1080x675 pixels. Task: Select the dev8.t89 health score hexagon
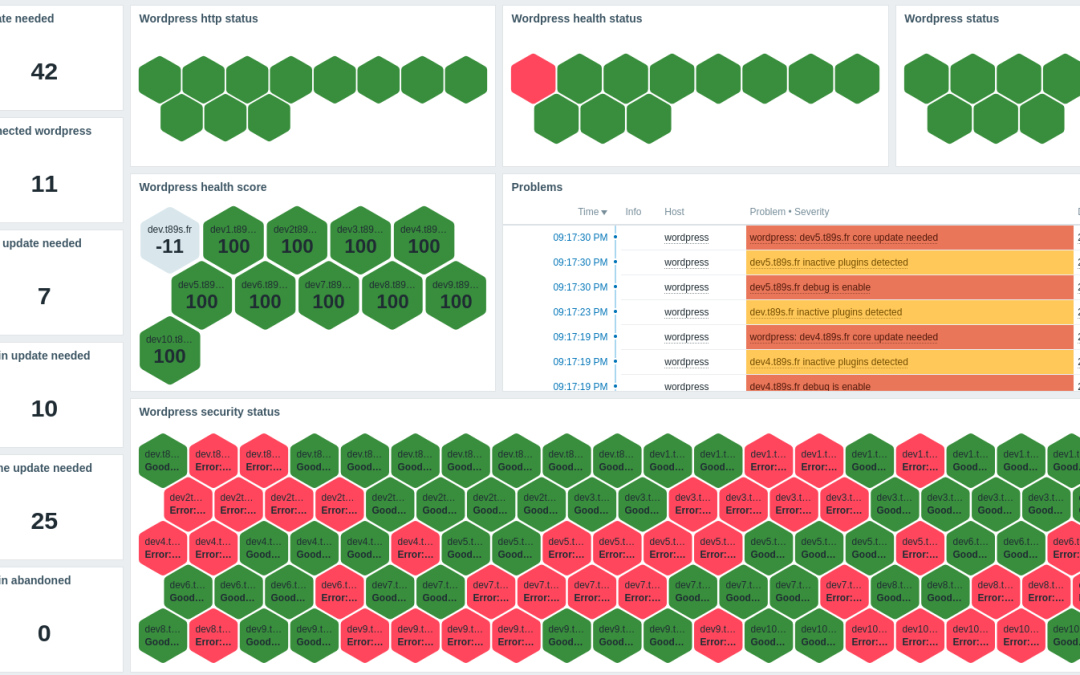click(393, 295)
